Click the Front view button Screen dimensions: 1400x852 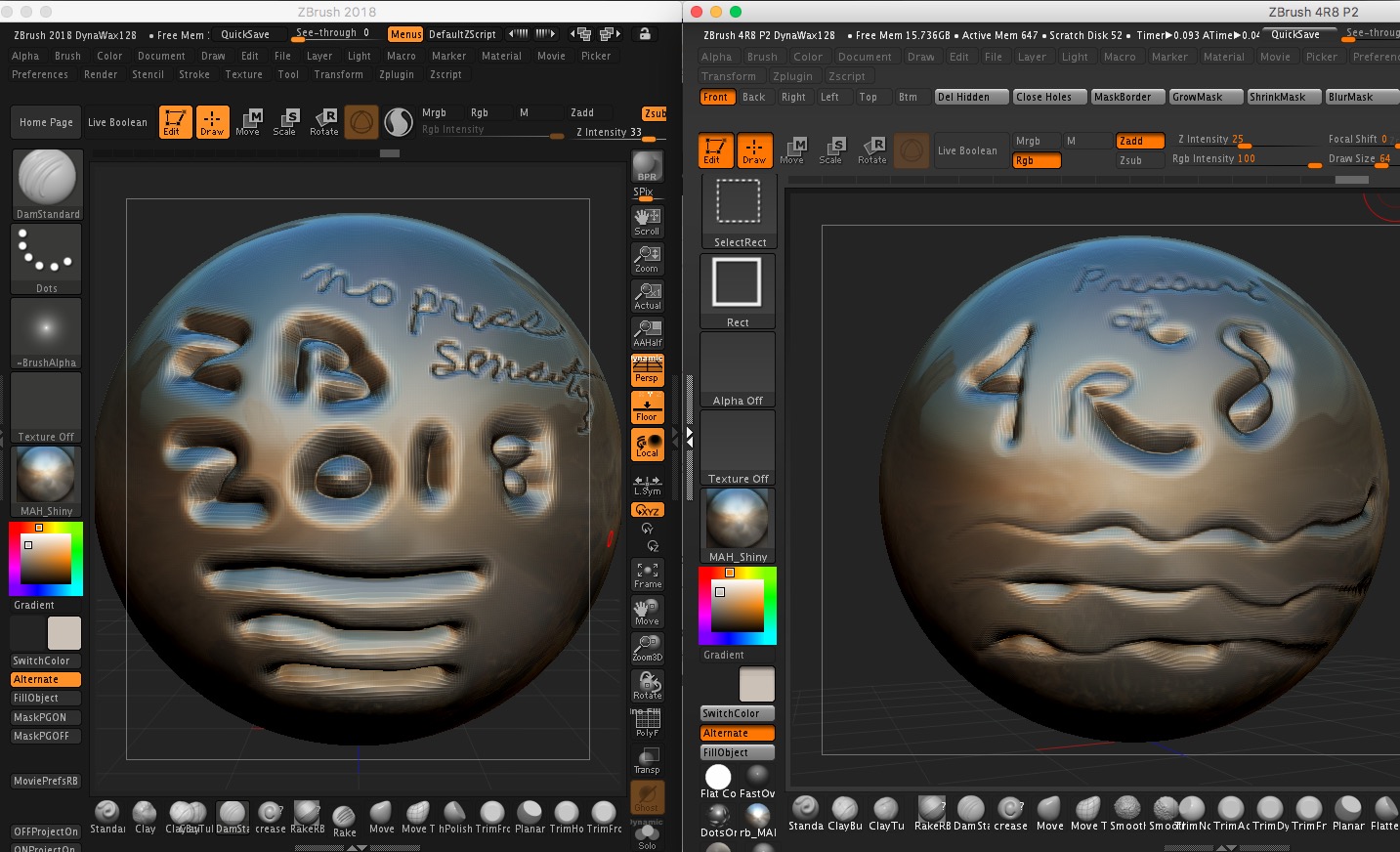point(716,97)
